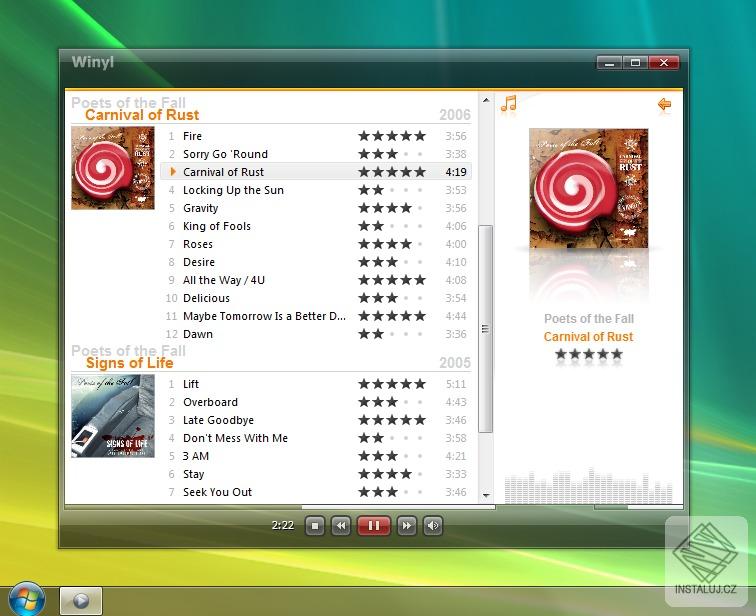This screenshot has width=756, height=616.
Task: Open the volume speaker control
Action: click(x=432, y=525)
